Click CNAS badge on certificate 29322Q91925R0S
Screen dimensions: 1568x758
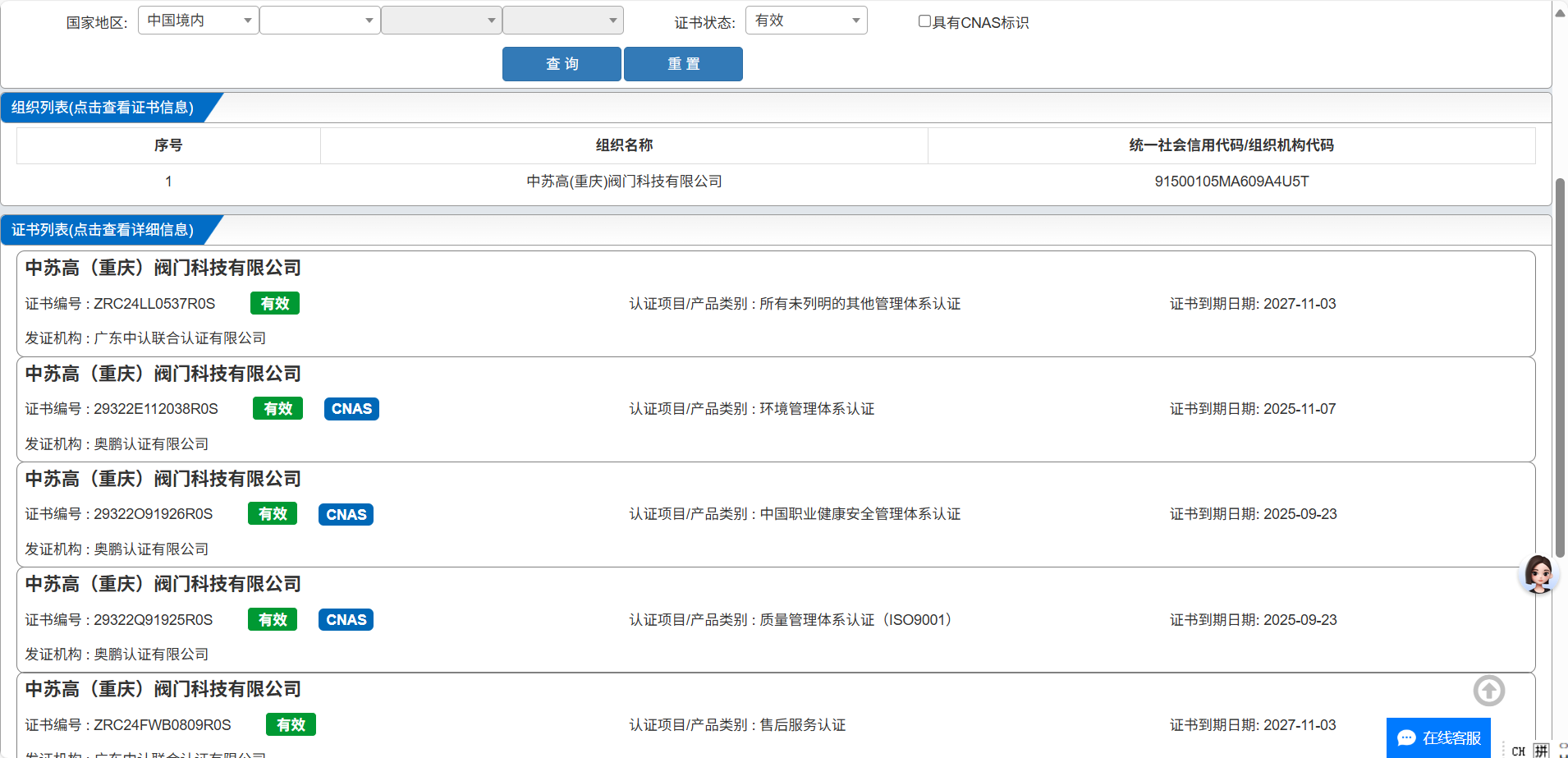point(346,620)
